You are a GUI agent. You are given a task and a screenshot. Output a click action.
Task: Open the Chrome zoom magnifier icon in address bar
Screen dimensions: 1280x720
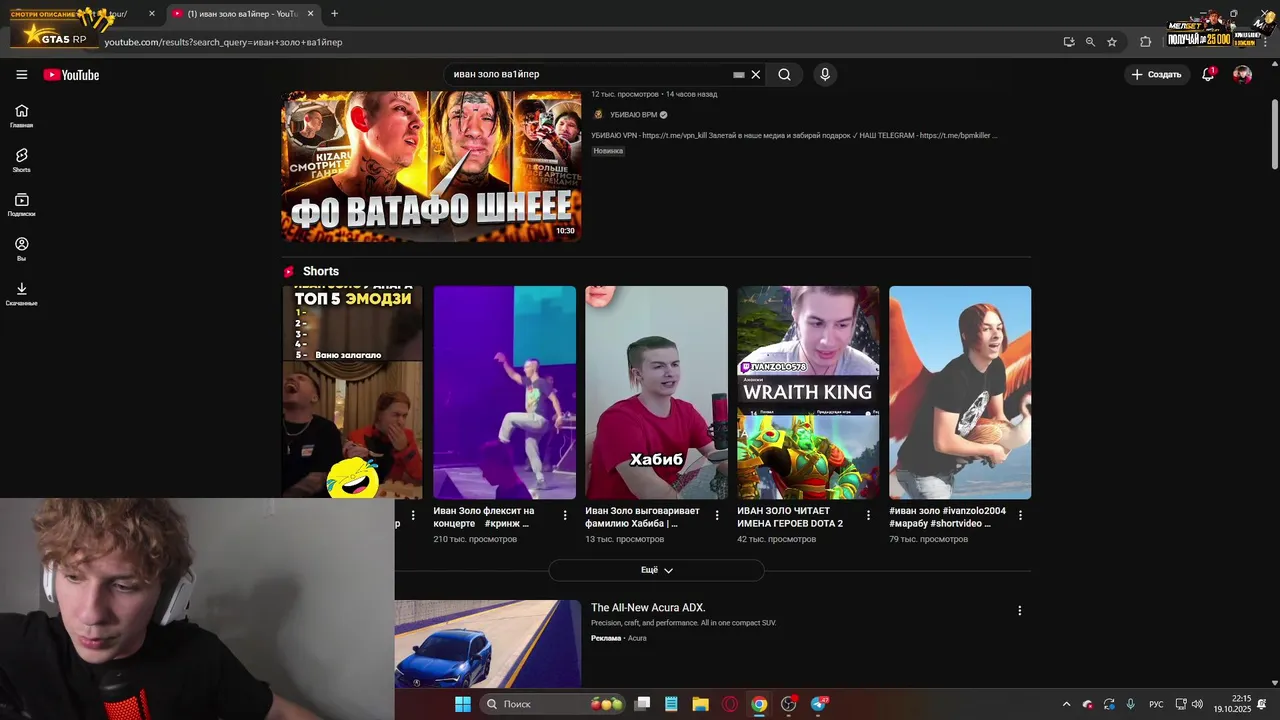click(x=1090, y=42)
